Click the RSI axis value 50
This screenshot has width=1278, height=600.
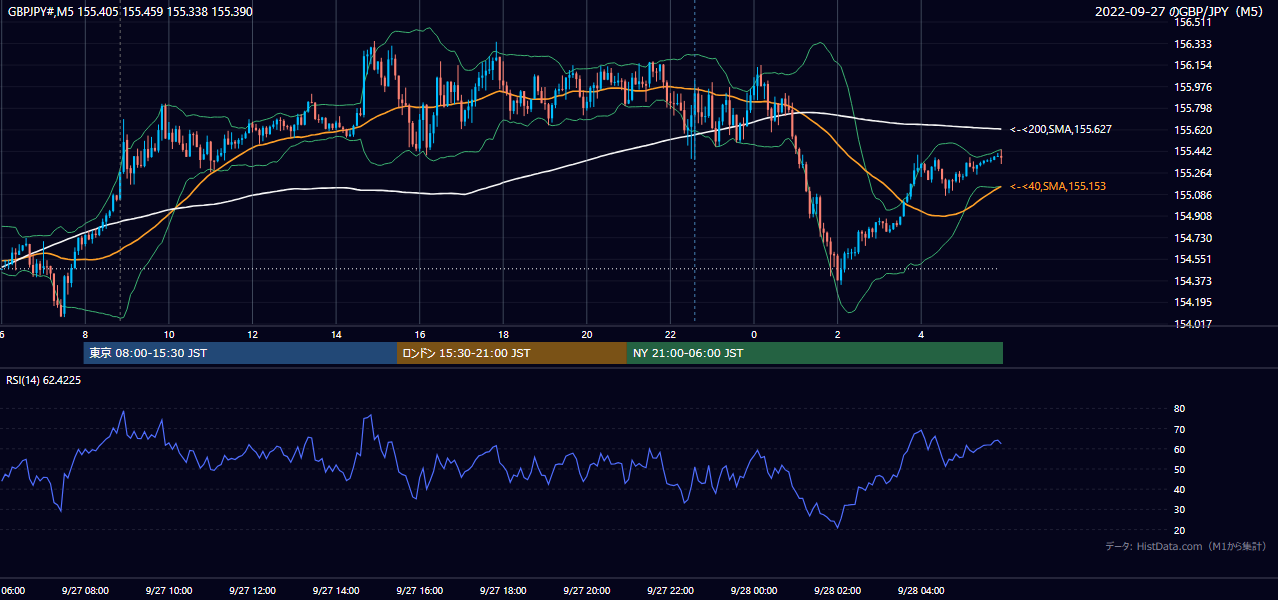1179,469
